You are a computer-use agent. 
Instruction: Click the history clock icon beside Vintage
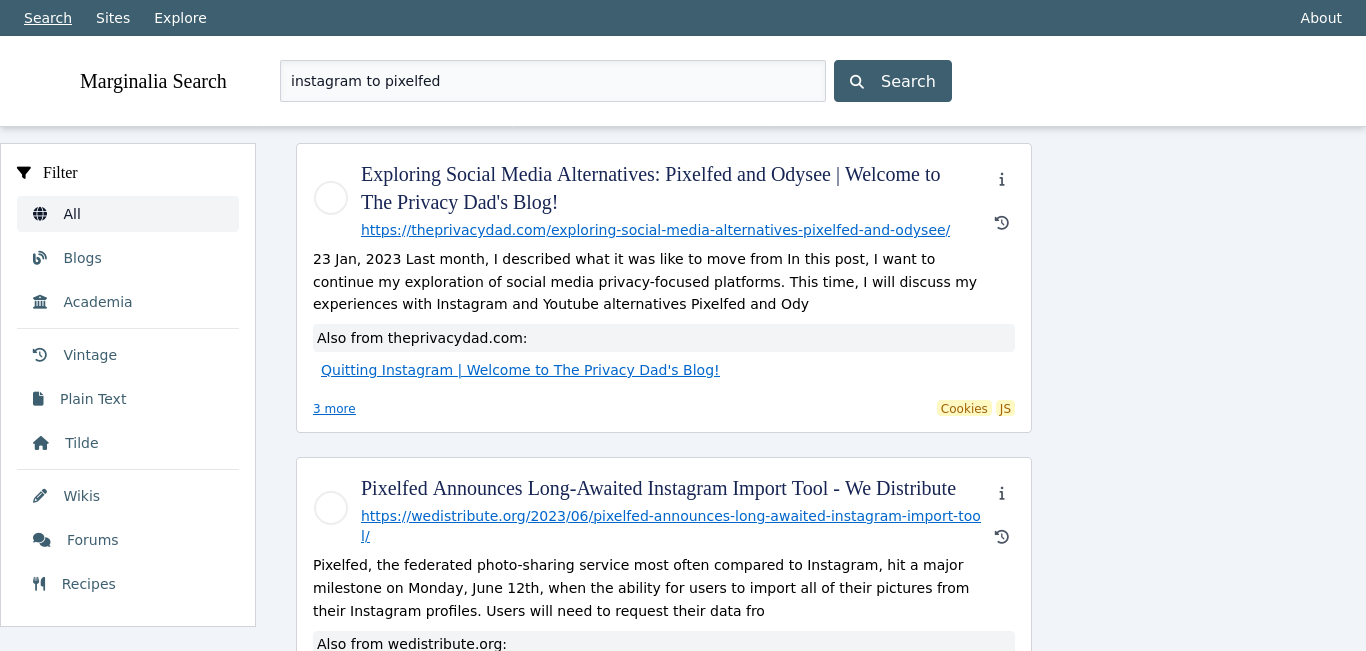40,355
